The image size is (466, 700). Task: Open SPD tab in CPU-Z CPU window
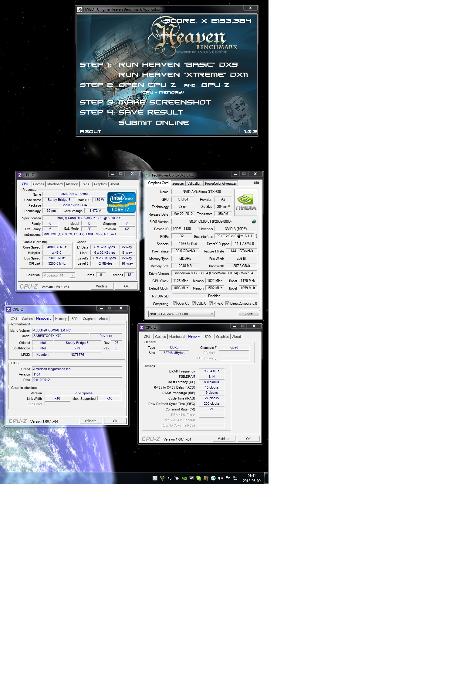86,184
